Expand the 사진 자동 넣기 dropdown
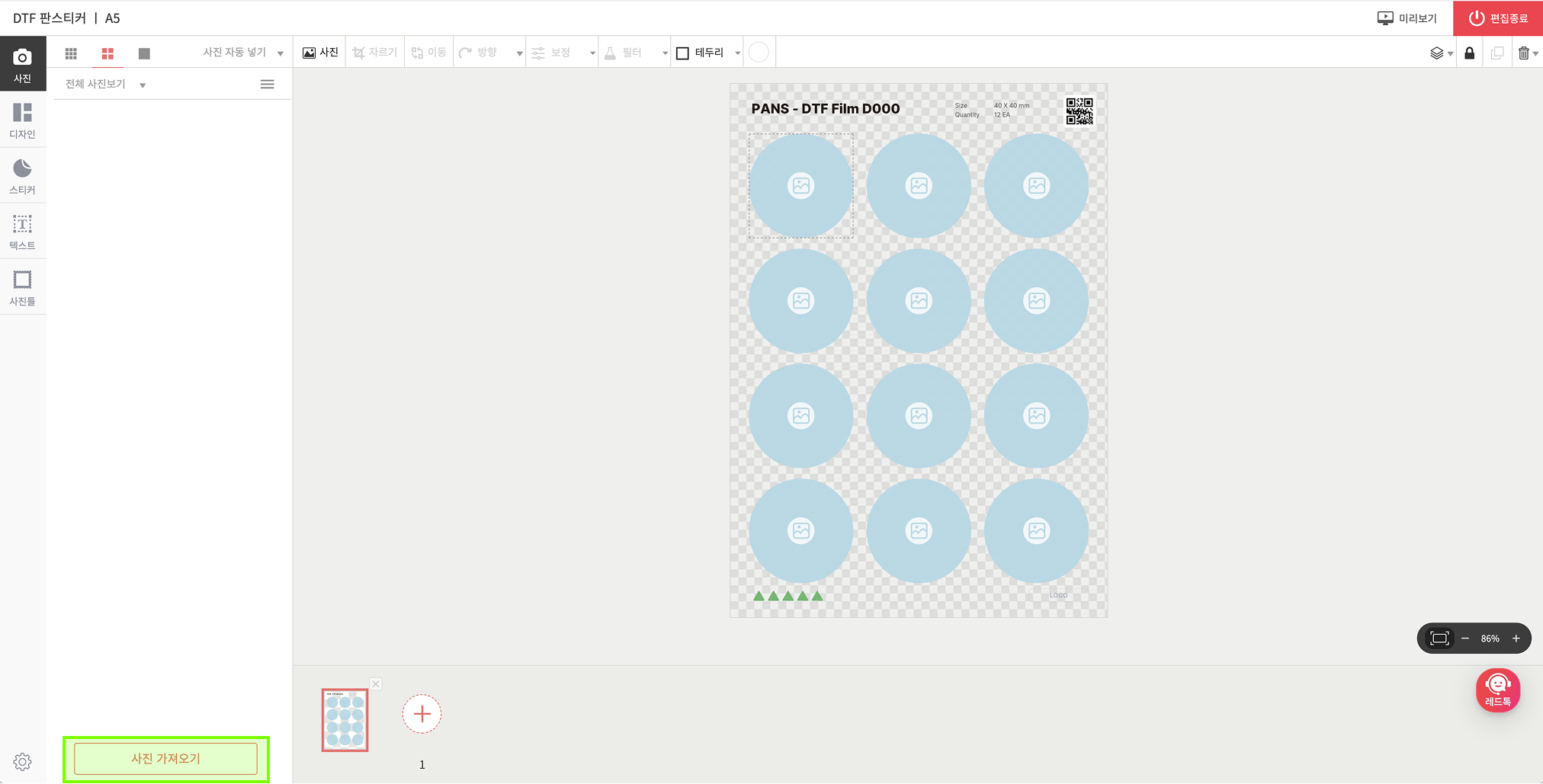Image resolution: width=1543 pixels, height=784 pixels. tap(281, 53)
